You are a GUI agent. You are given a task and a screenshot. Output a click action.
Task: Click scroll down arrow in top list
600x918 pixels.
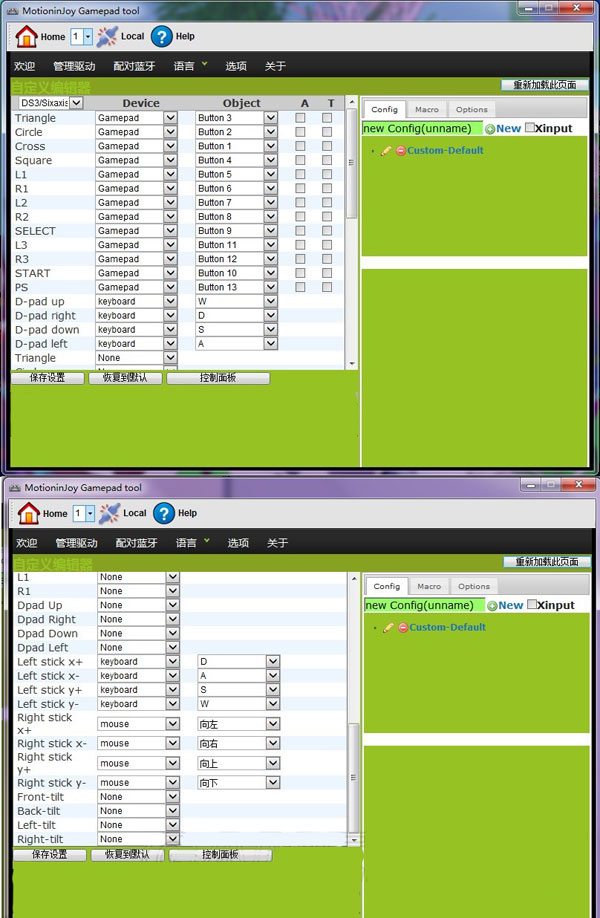click(x=352, y=364)
